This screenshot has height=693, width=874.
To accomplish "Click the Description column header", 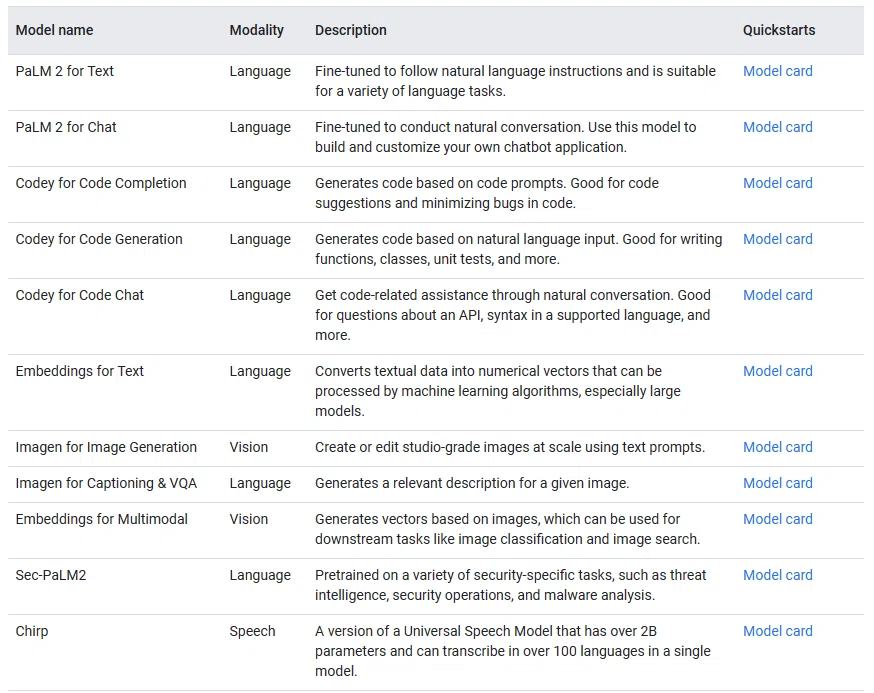I will coord(351,30).
